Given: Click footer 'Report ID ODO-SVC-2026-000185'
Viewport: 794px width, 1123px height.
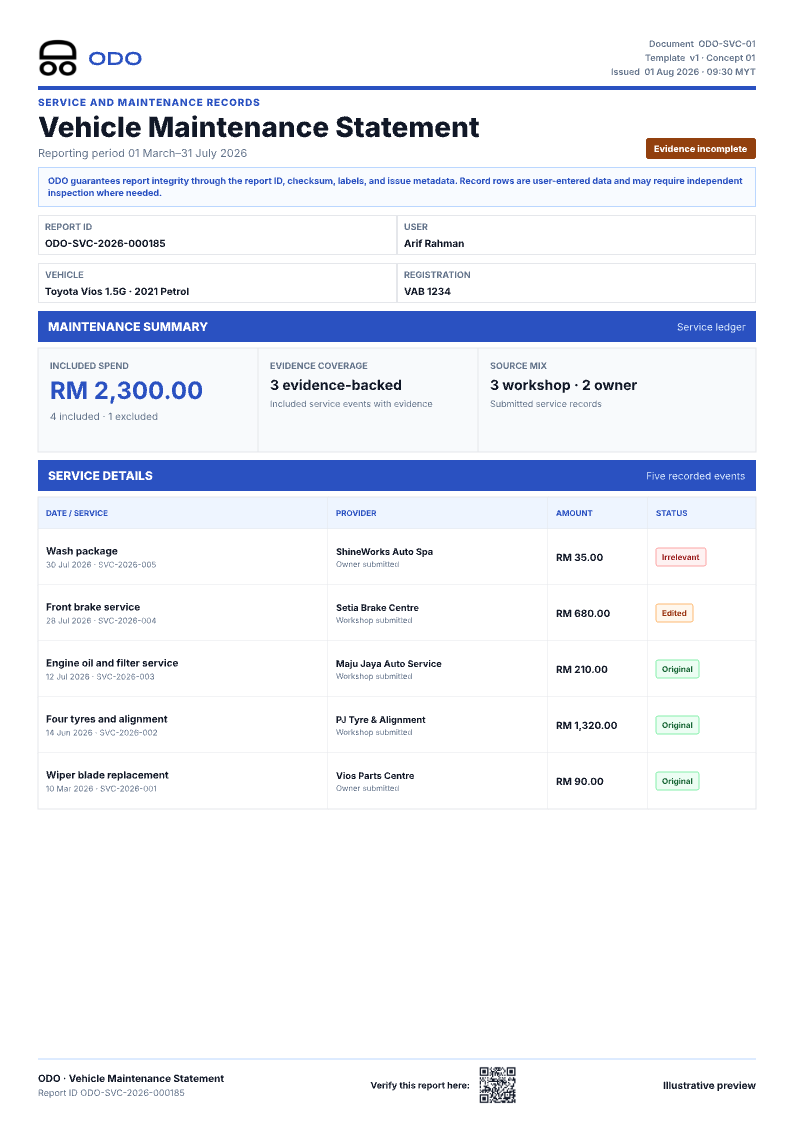Looking at the screenshot, I should (112, 1093).
